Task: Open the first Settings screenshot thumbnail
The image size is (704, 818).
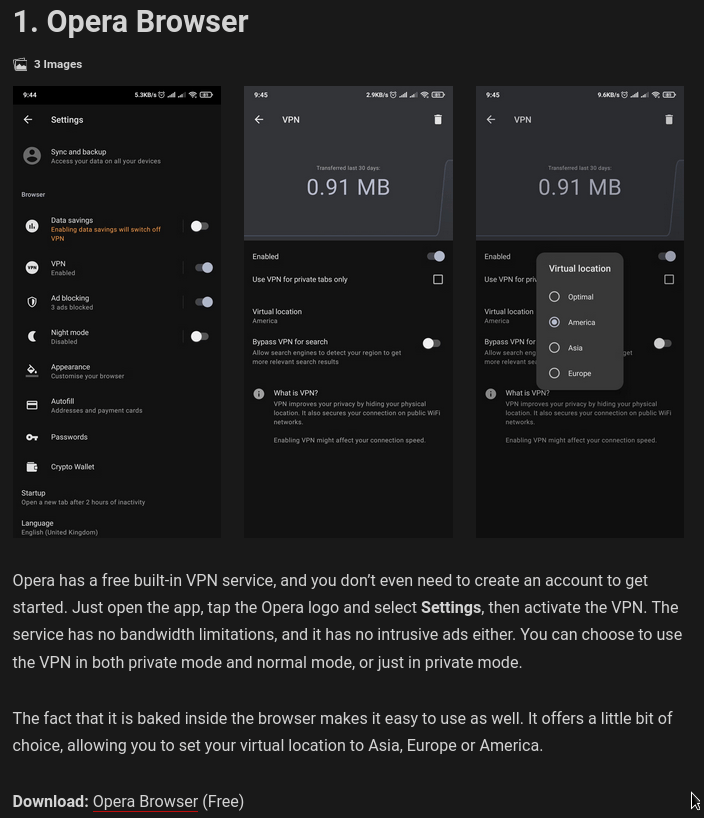Action: (117, 312)
